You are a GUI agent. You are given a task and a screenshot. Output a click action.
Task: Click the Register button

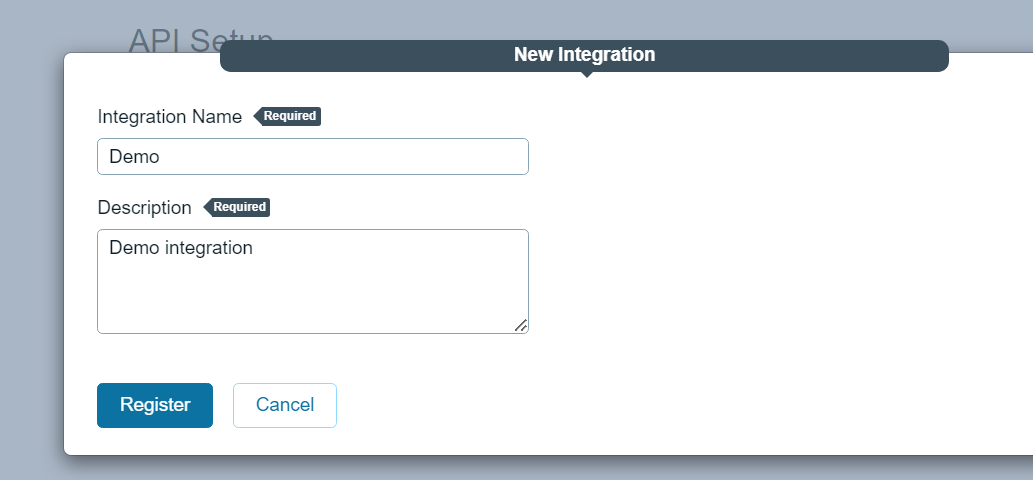tap(155, 405)
